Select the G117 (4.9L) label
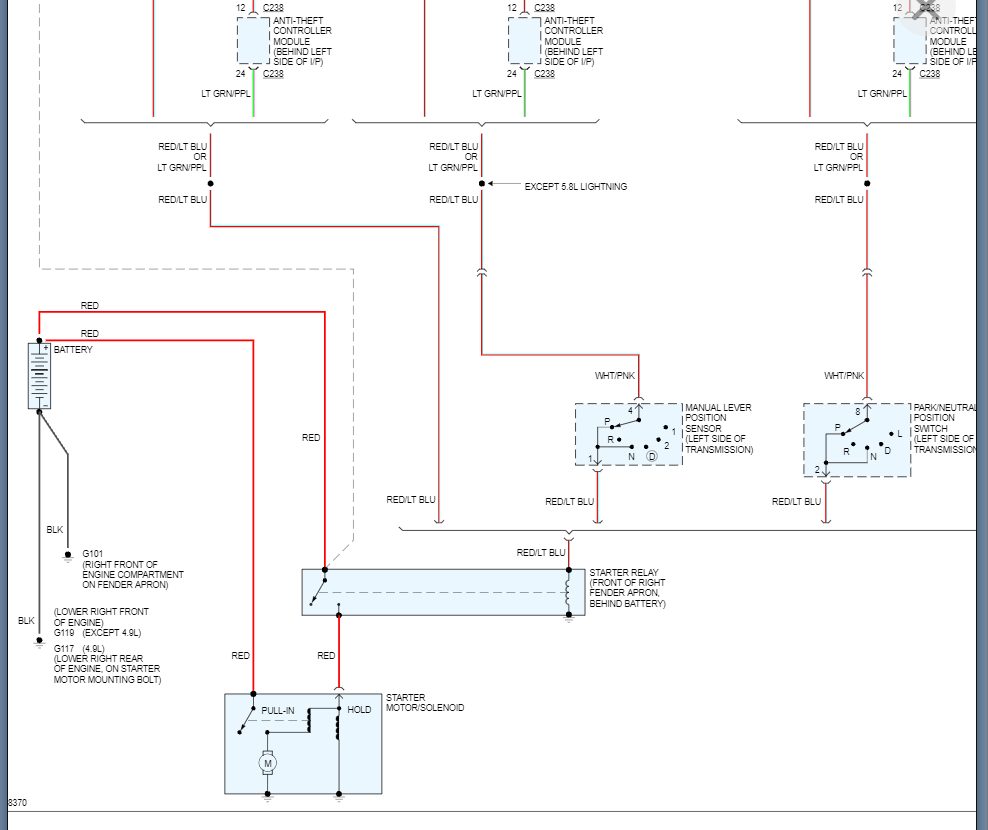988x830 pixels. pyautogui.click(x=79, y=648)
